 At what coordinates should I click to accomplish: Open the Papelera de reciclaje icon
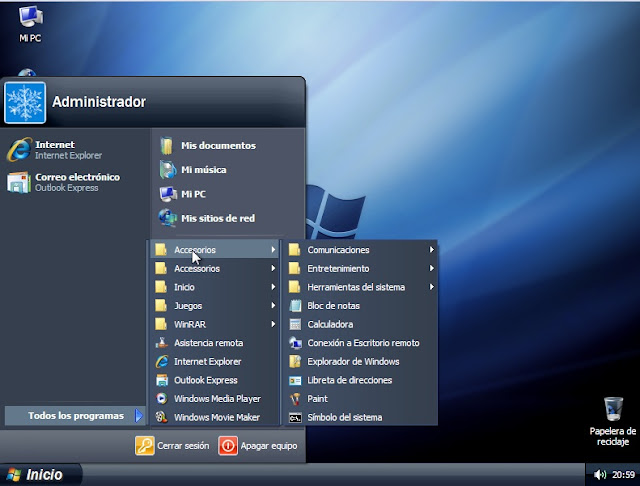(x=613, y=421)
